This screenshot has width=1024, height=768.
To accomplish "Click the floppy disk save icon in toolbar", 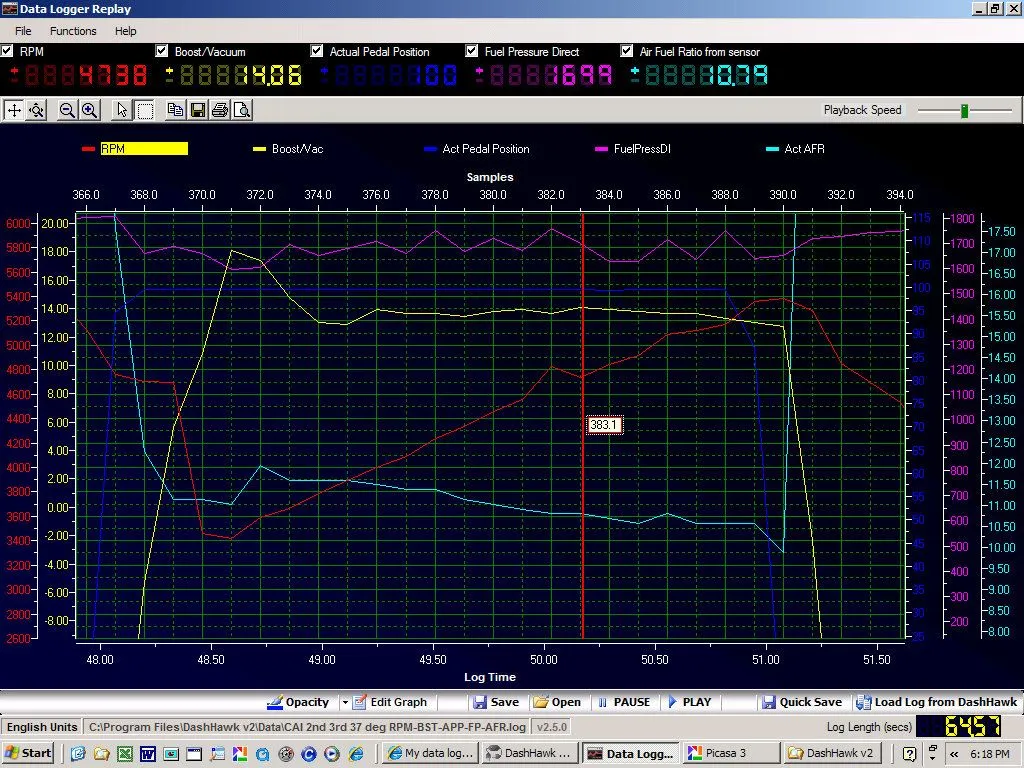I will pyautogui.click(x=198, y=110).
